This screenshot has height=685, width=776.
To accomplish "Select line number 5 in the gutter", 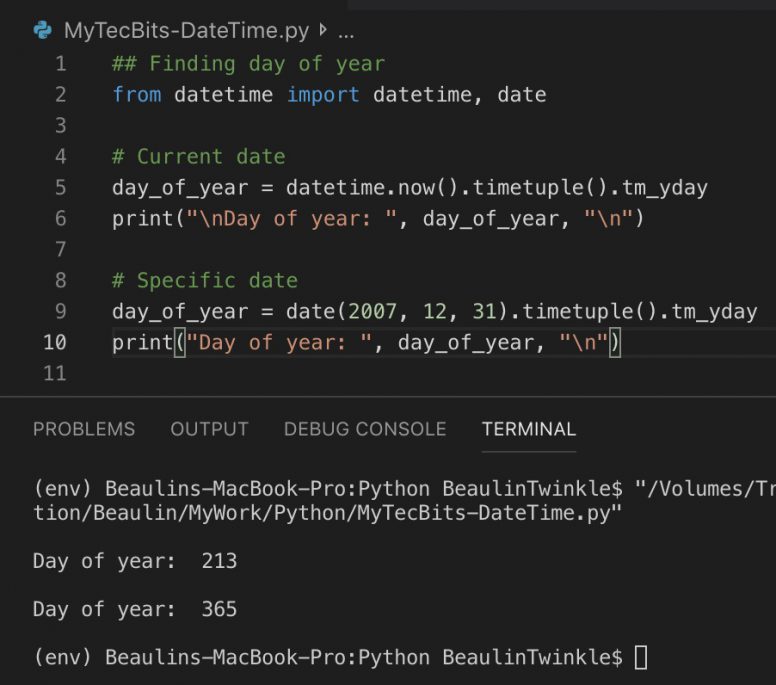I will point(61,188).
